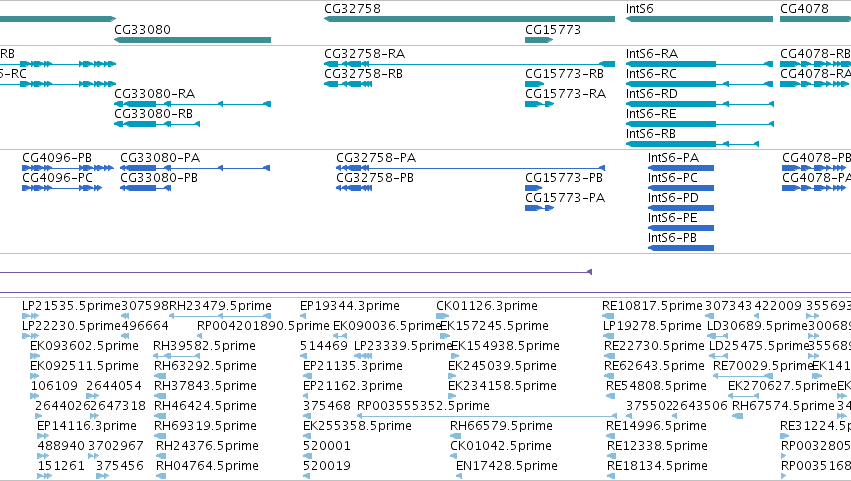Click the CG33080-PA protein label
The height and width of the screenshot is (481, 851).
pos(160,158)
